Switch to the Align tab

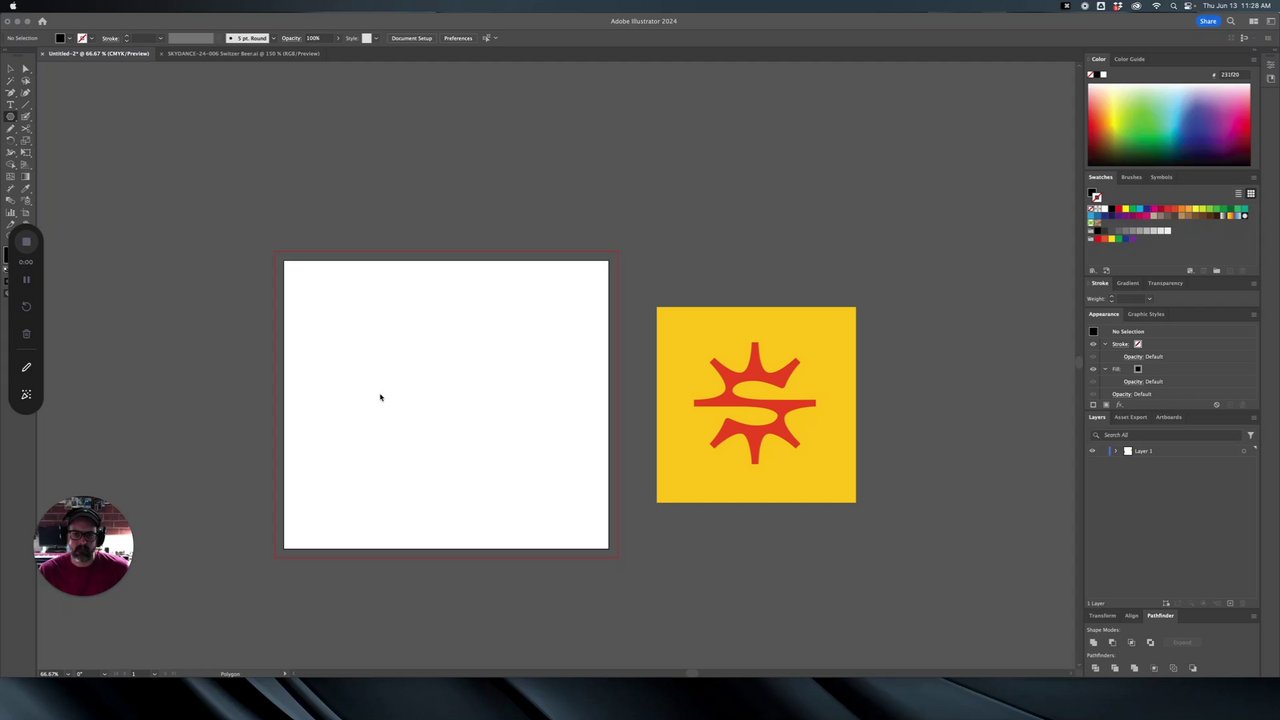pos(1131,616)
